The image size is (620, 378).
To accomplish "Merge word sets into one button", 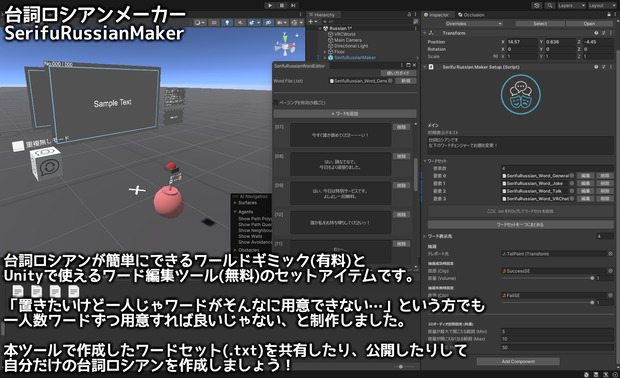I will tap(520, 225).
